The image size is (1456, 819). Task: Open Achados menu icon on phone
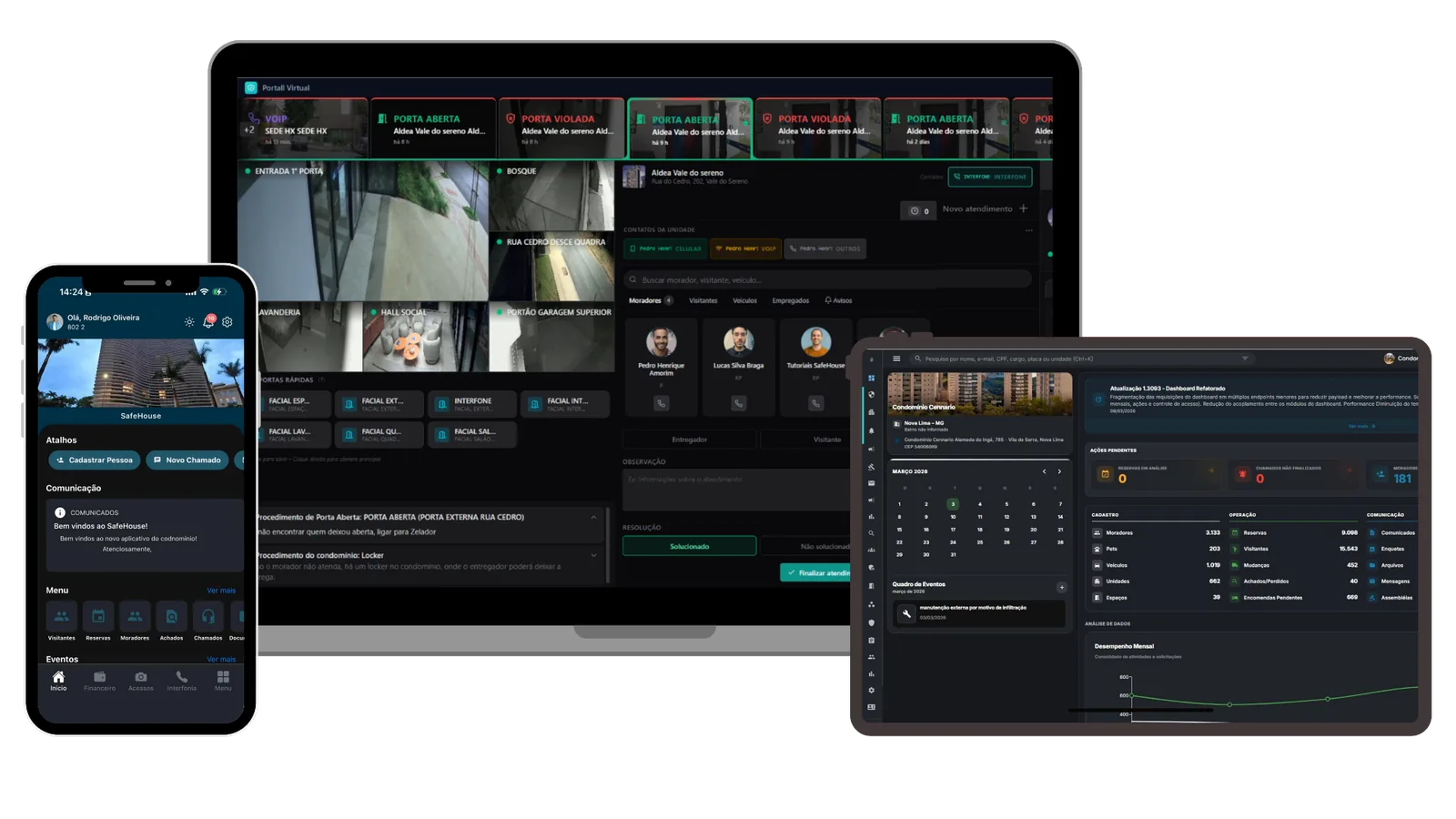(x=171, y=616)
